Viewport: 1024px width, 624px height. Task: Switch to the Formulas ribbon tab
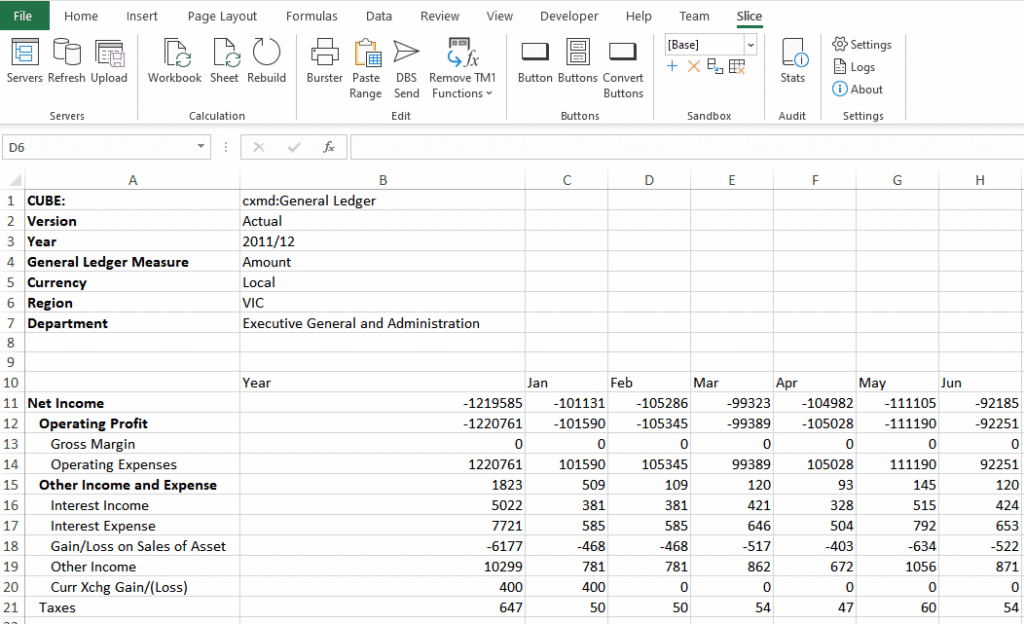tap(311, 16)
